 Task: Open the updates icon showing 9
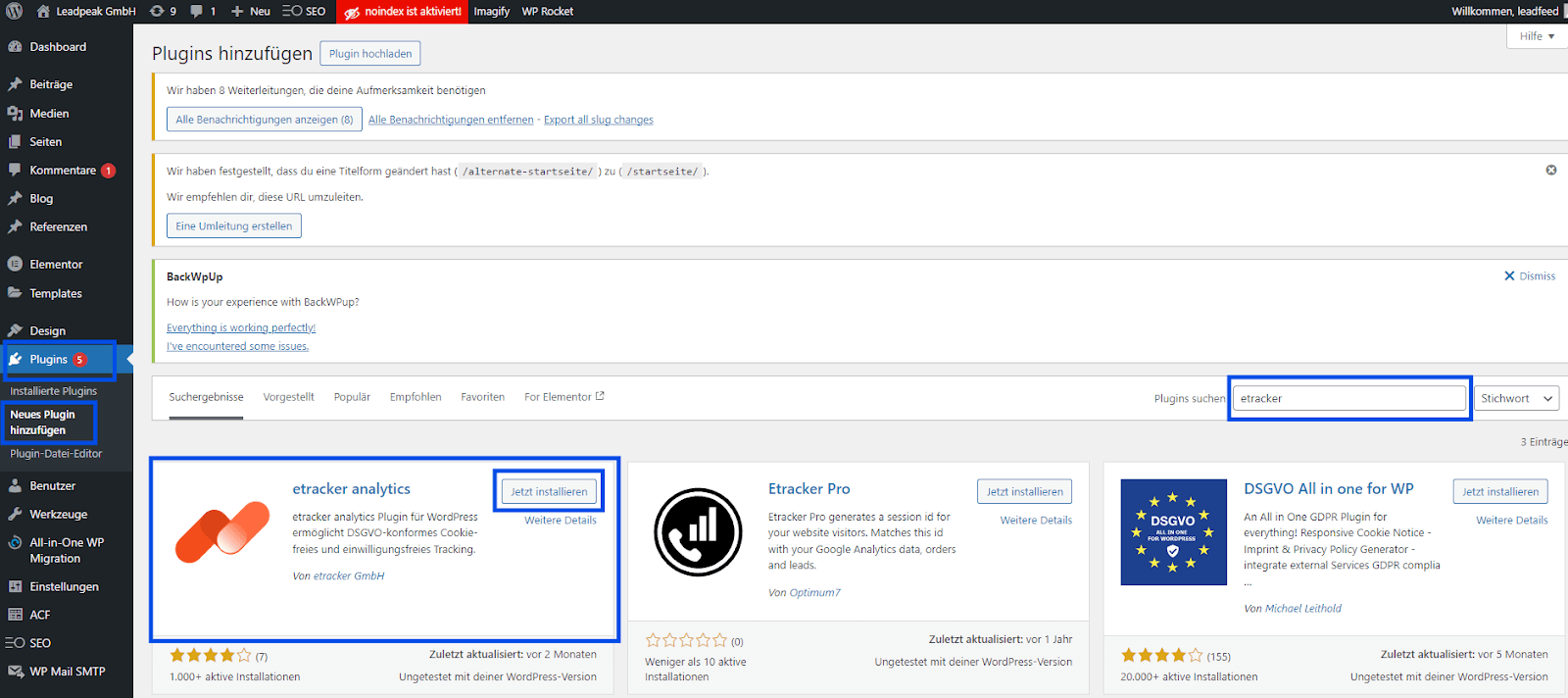click(x=157, y=11)
